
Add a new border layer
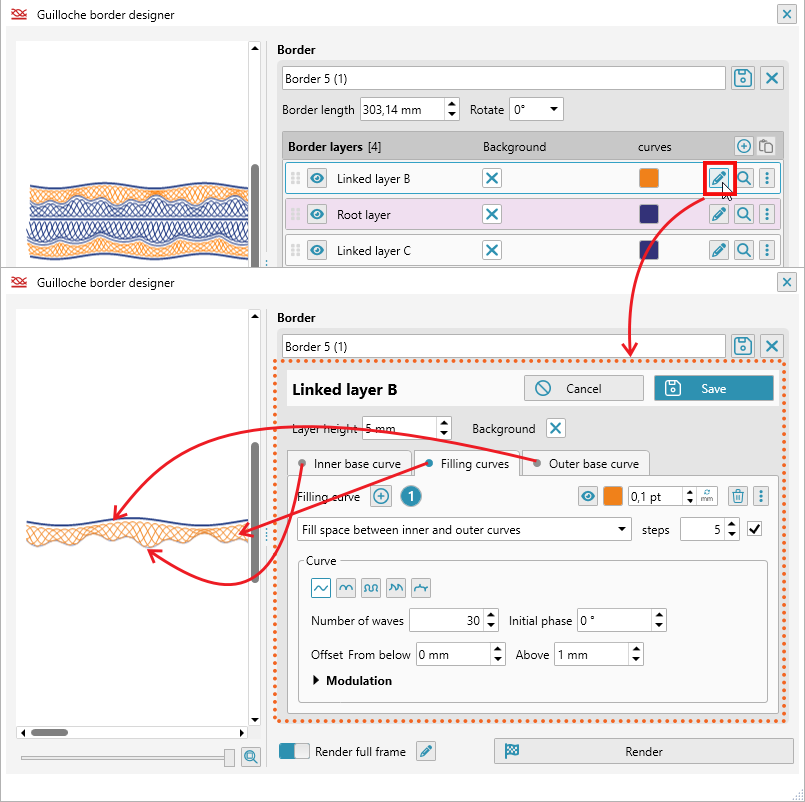pos(743,146)
